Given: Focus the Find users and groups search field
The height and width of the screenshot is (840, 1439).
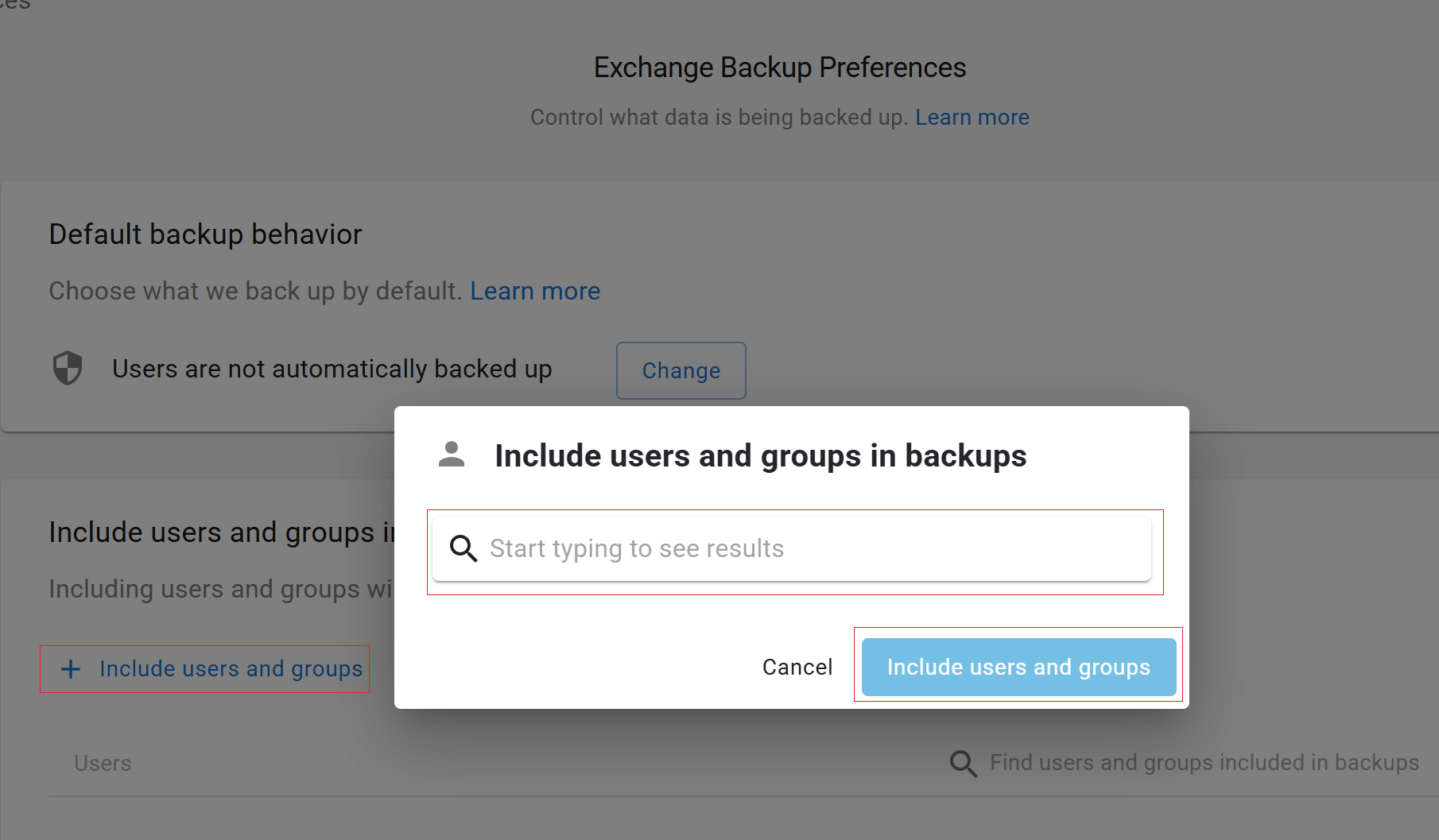Looking at the screenshot, I should [1204, 763].
